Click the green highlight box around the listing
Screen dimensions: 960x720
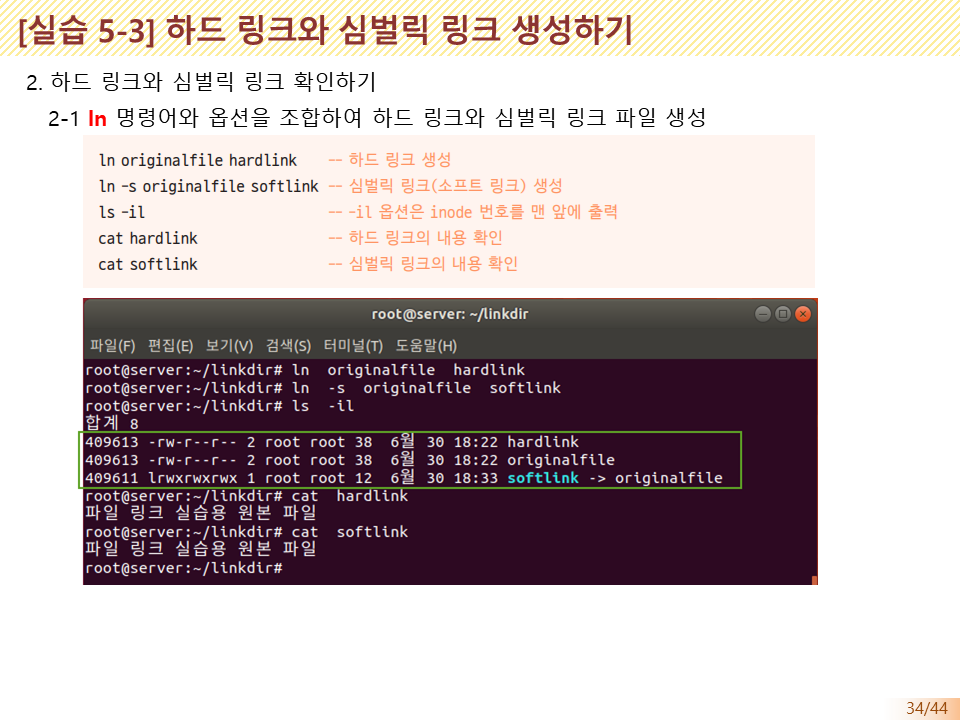(x=410, y=459)
